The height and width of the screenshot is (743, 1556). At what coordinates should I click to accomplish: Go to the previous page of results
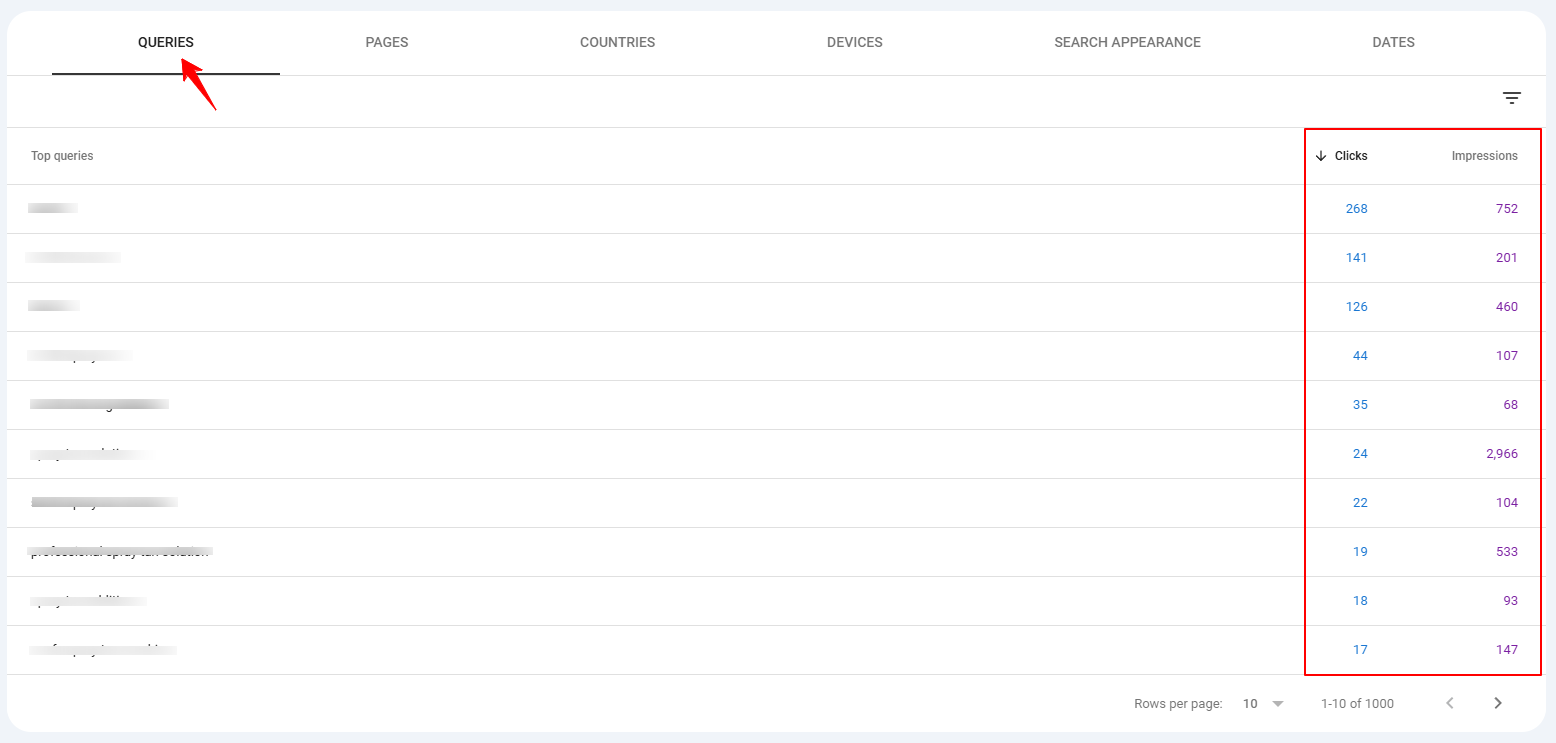click(1450, 703)
